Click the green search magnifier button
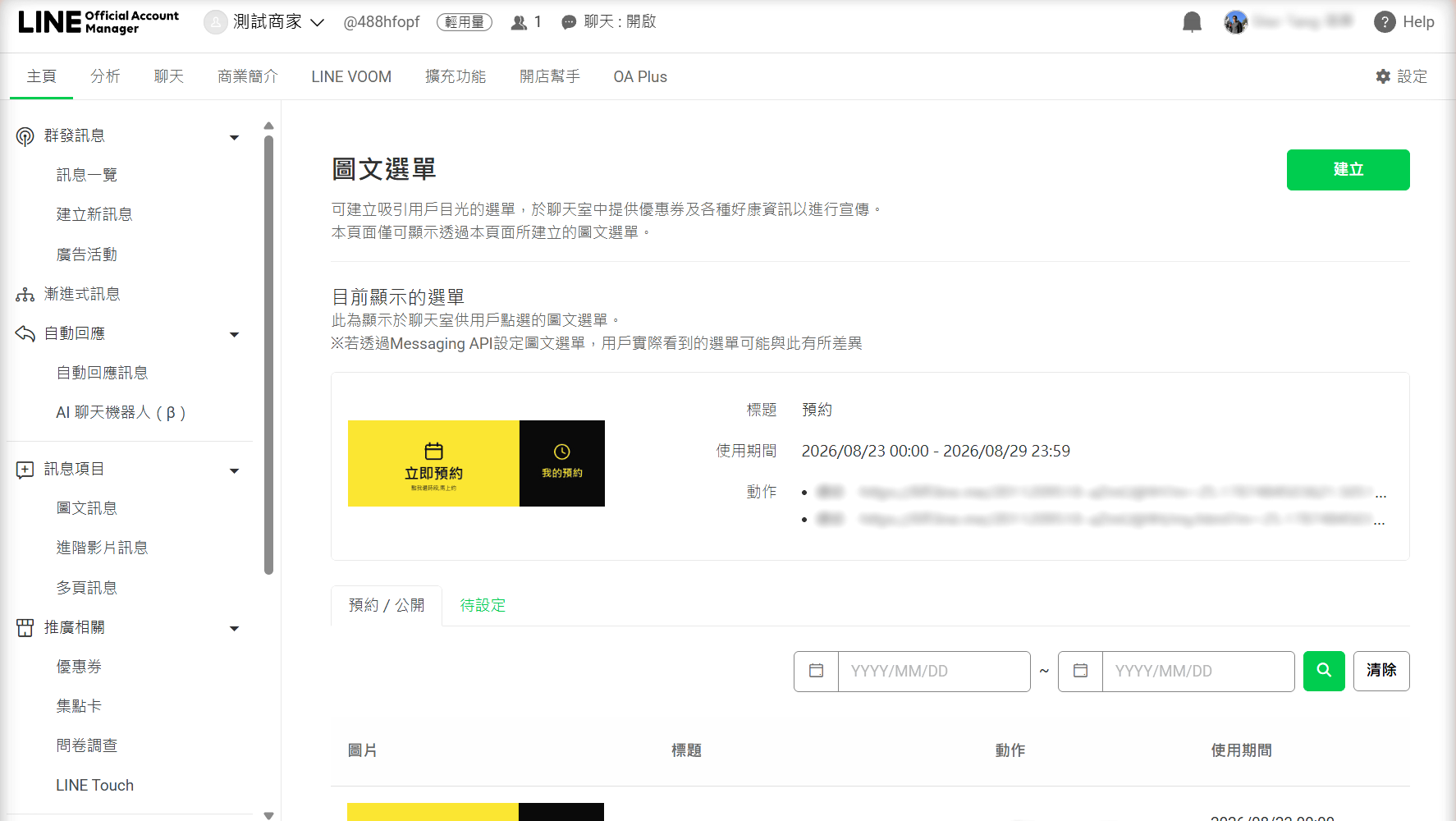 click(1324, 671)
